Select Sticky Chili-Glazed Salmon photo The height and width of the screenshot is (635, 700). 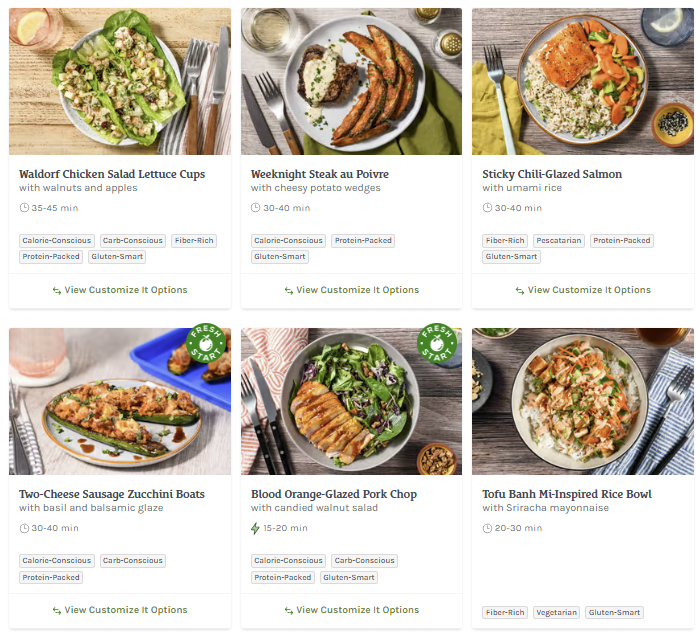coord(582,81)
